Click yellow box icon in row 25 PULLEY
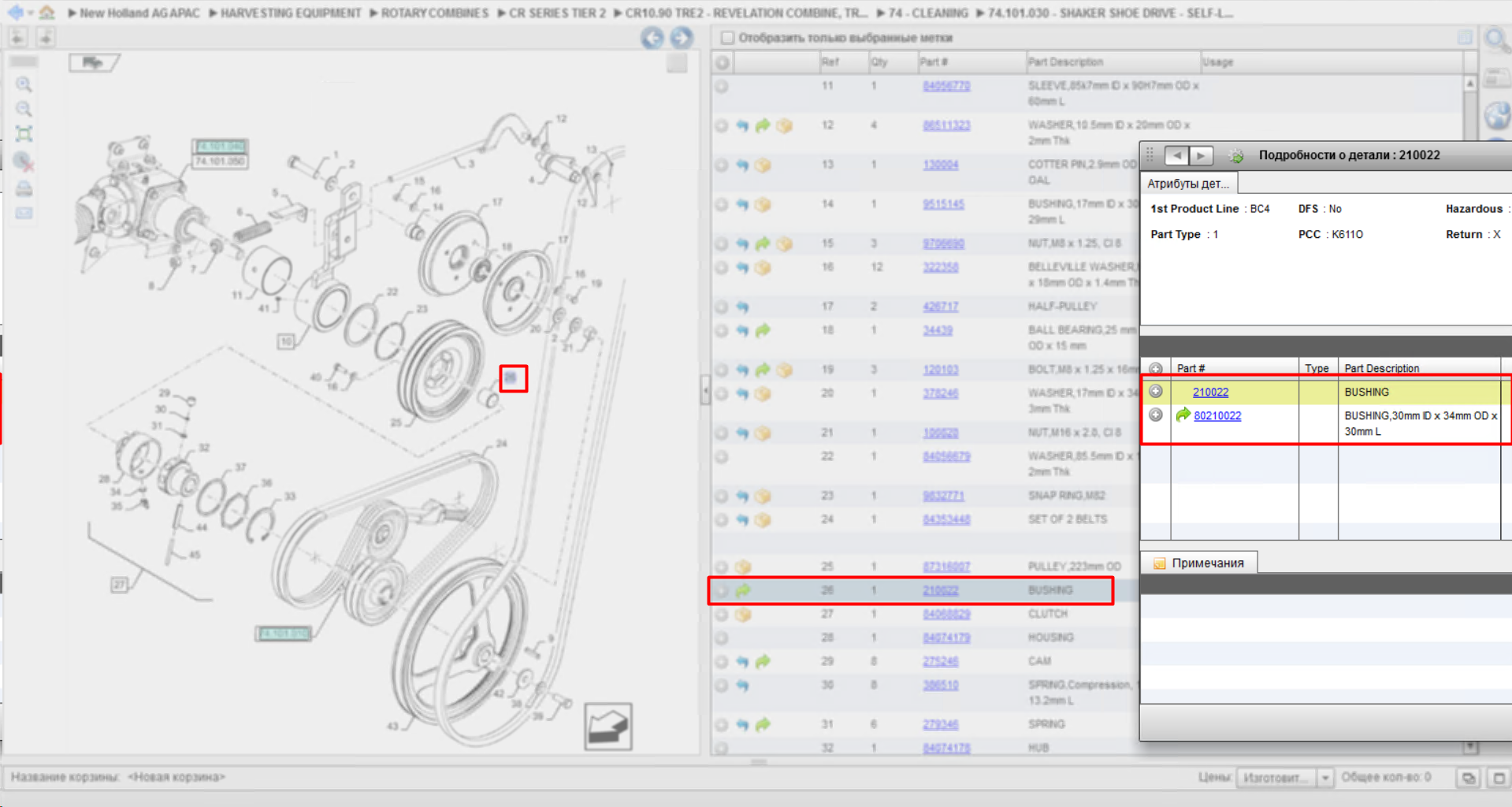The image size is (1512, 807). coord(742,567)
